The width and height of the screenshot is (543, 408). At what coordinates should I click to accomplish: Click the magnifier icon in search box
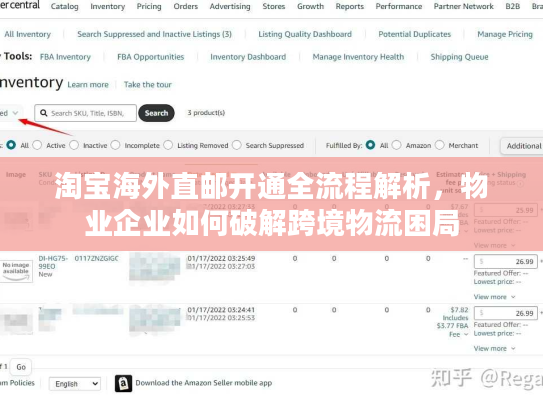44,113
